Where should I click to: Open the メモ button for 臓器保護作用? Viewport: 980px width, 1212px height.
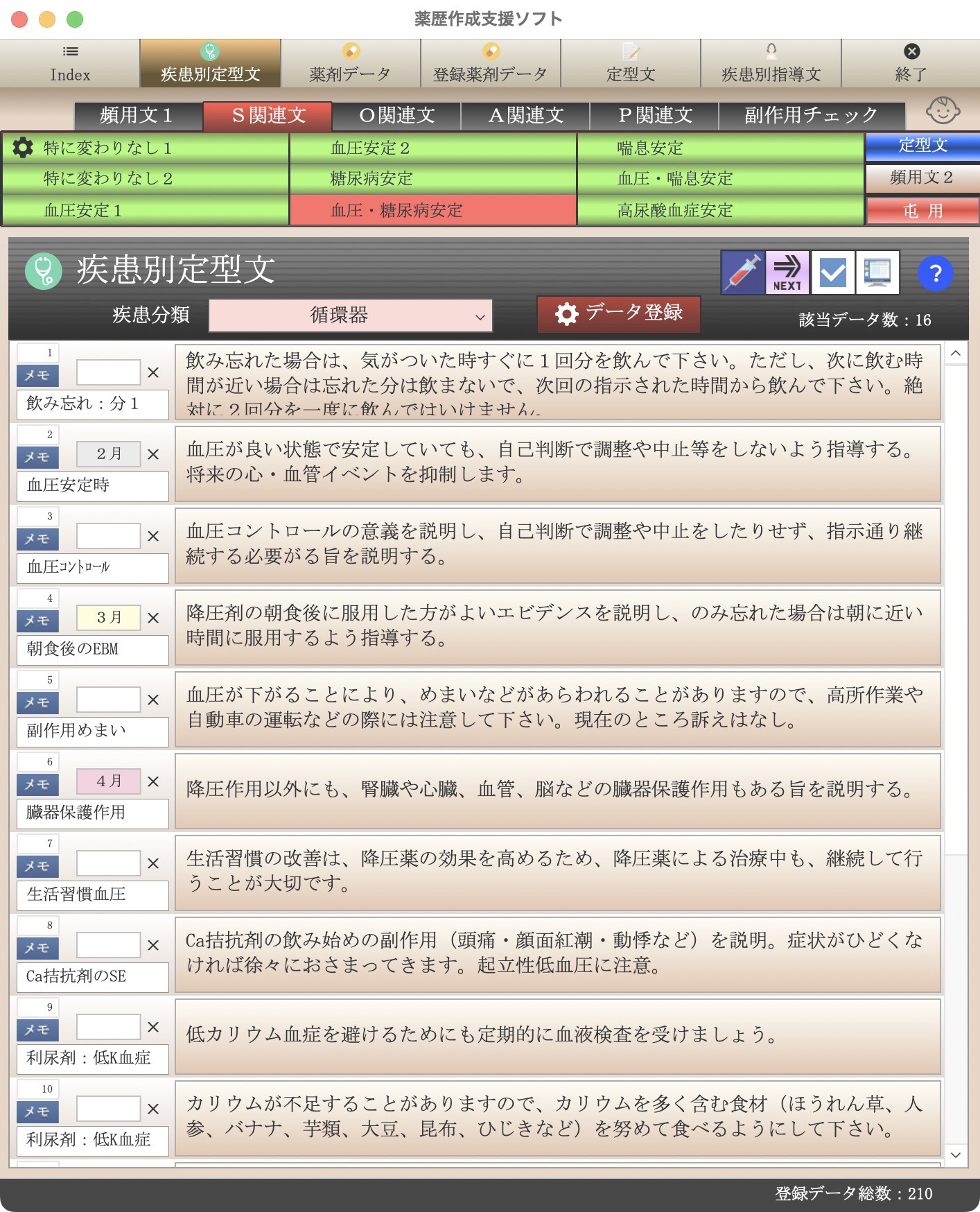[37, 784]
